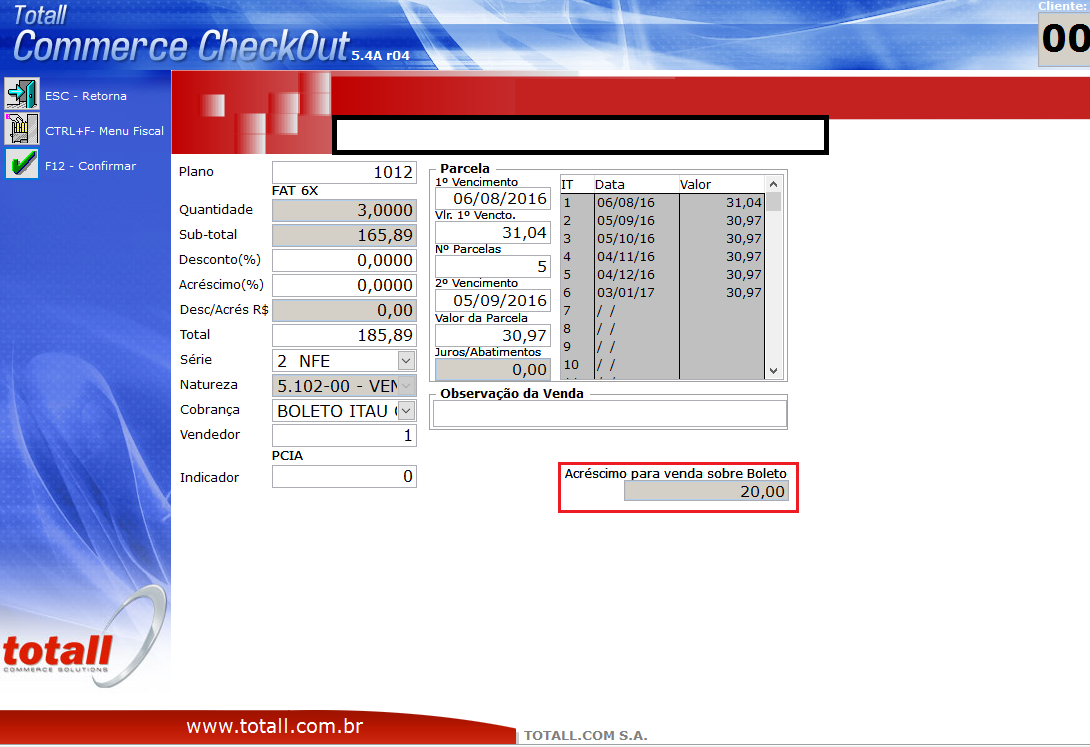The height and width of the screenshot is (747, 1090).
Task: Click the Nº Parcelas field
Action: coord(492,267)
